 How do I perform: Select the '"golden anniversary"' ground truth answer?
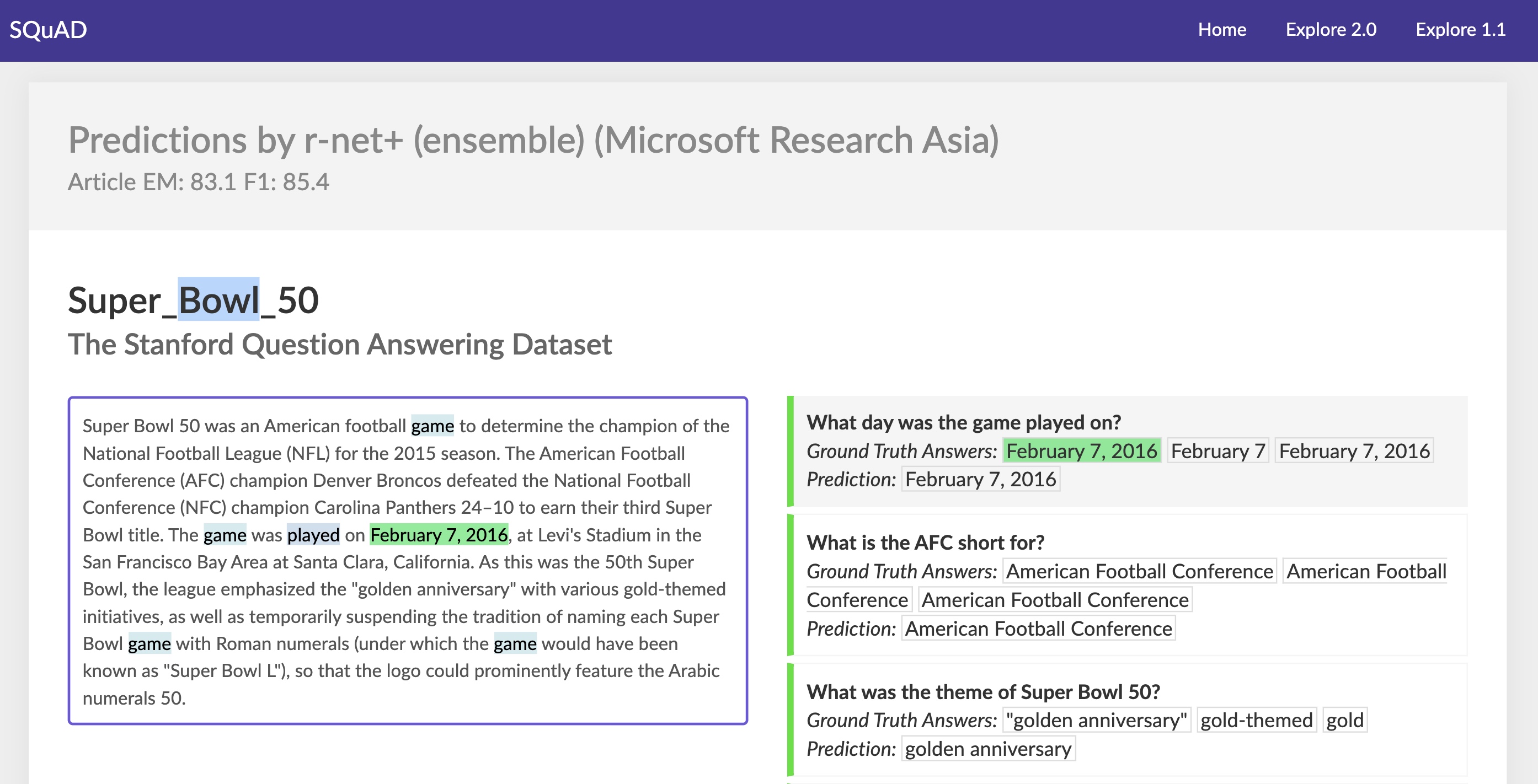(1096, 720)
